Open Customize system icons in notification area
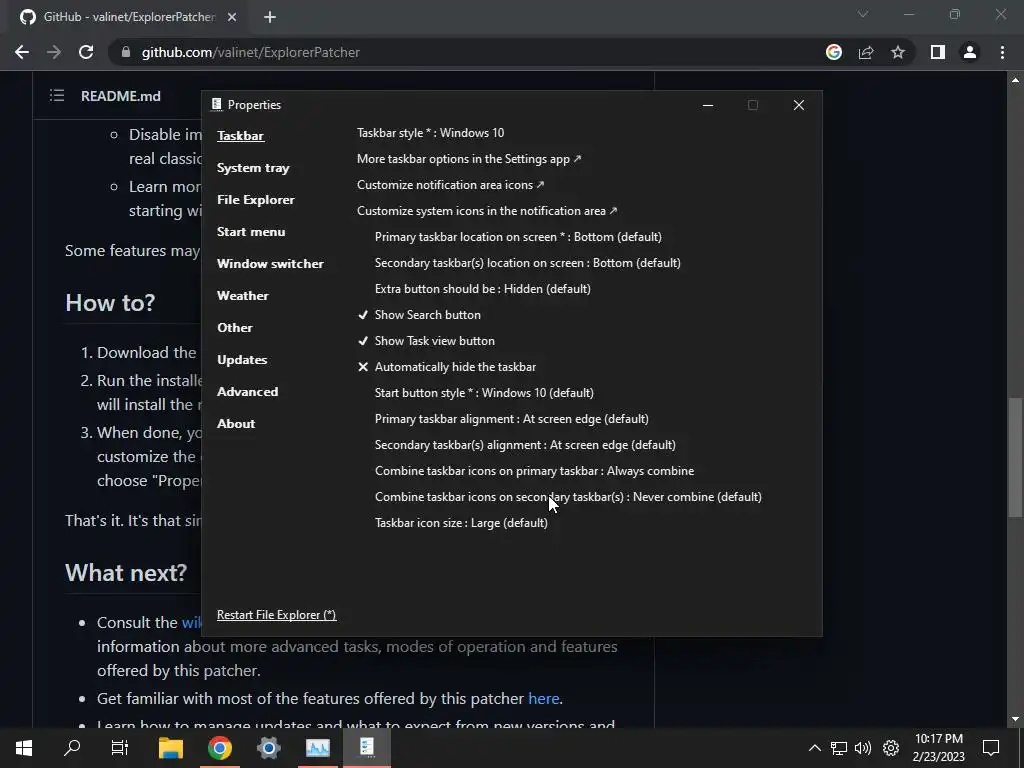Viewport: 1024px width, 768px height. tap(487, 211)
